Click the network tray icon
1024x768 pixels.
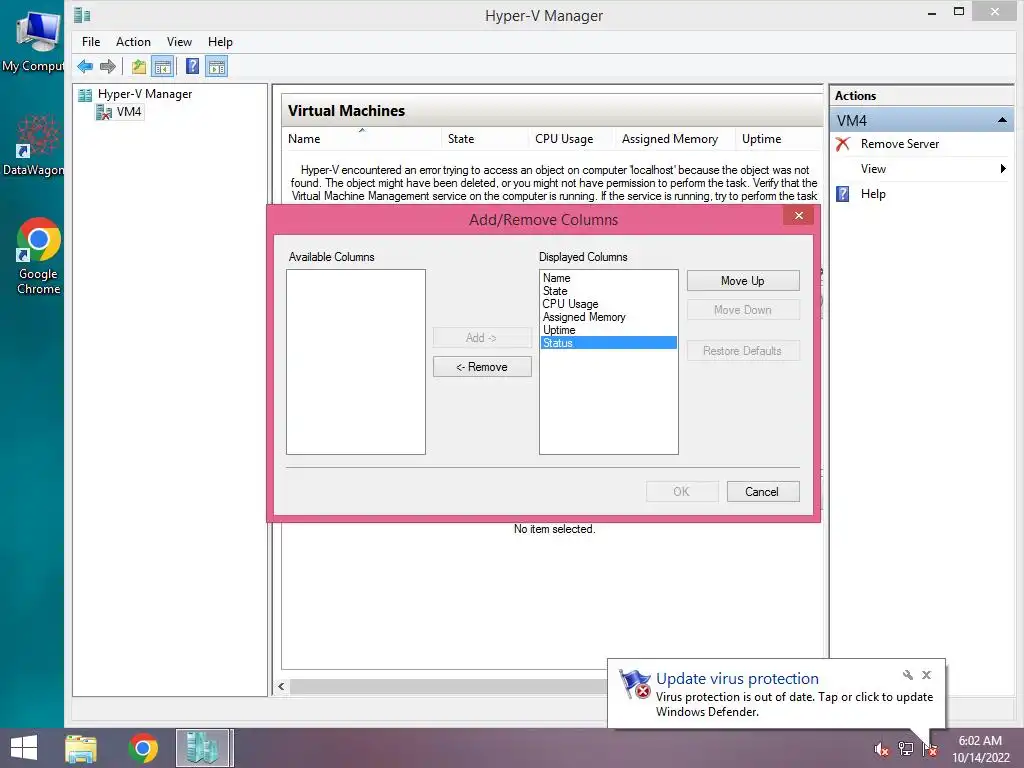906,749
